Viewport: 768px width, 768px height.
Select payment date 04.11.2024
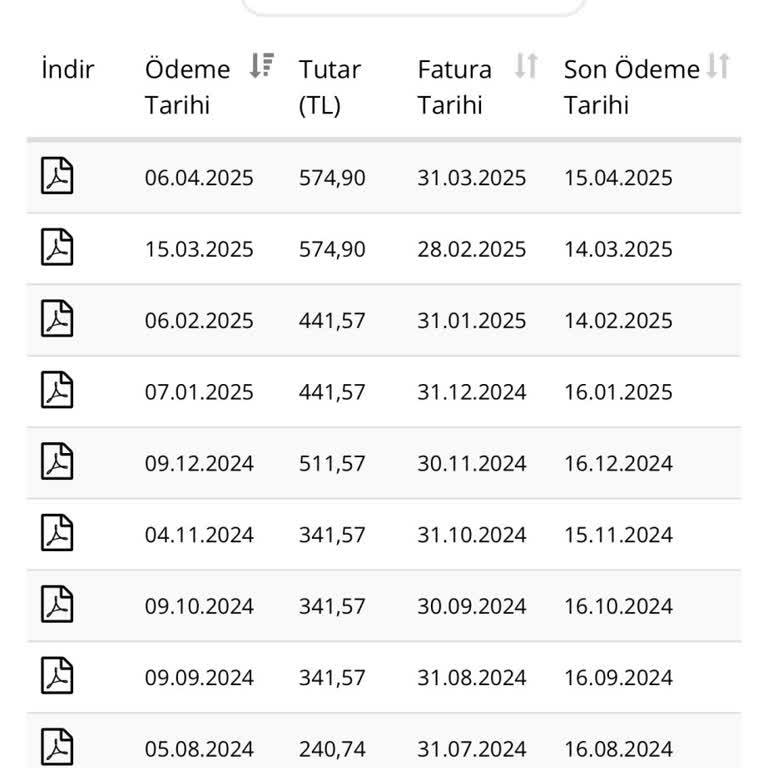pyautogui.click(x=199, y=535)
